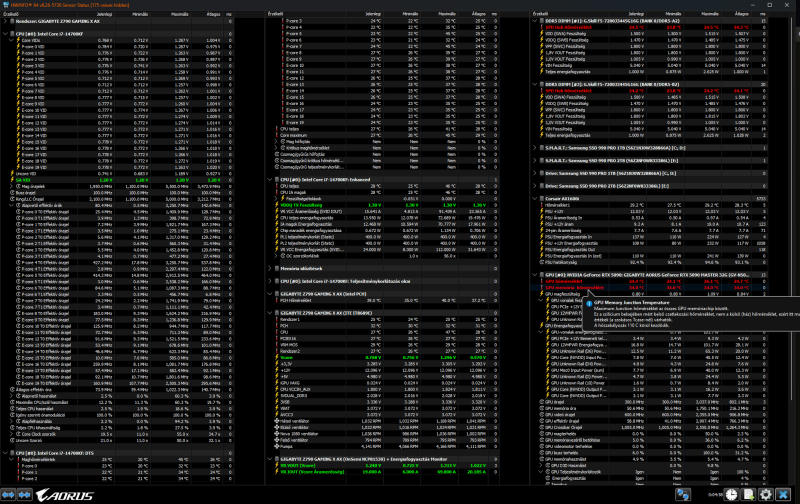Click the lightning icon next to Vcore row
Image resolution: width=800 pixels, height=504 pixels.
(277, 358)
